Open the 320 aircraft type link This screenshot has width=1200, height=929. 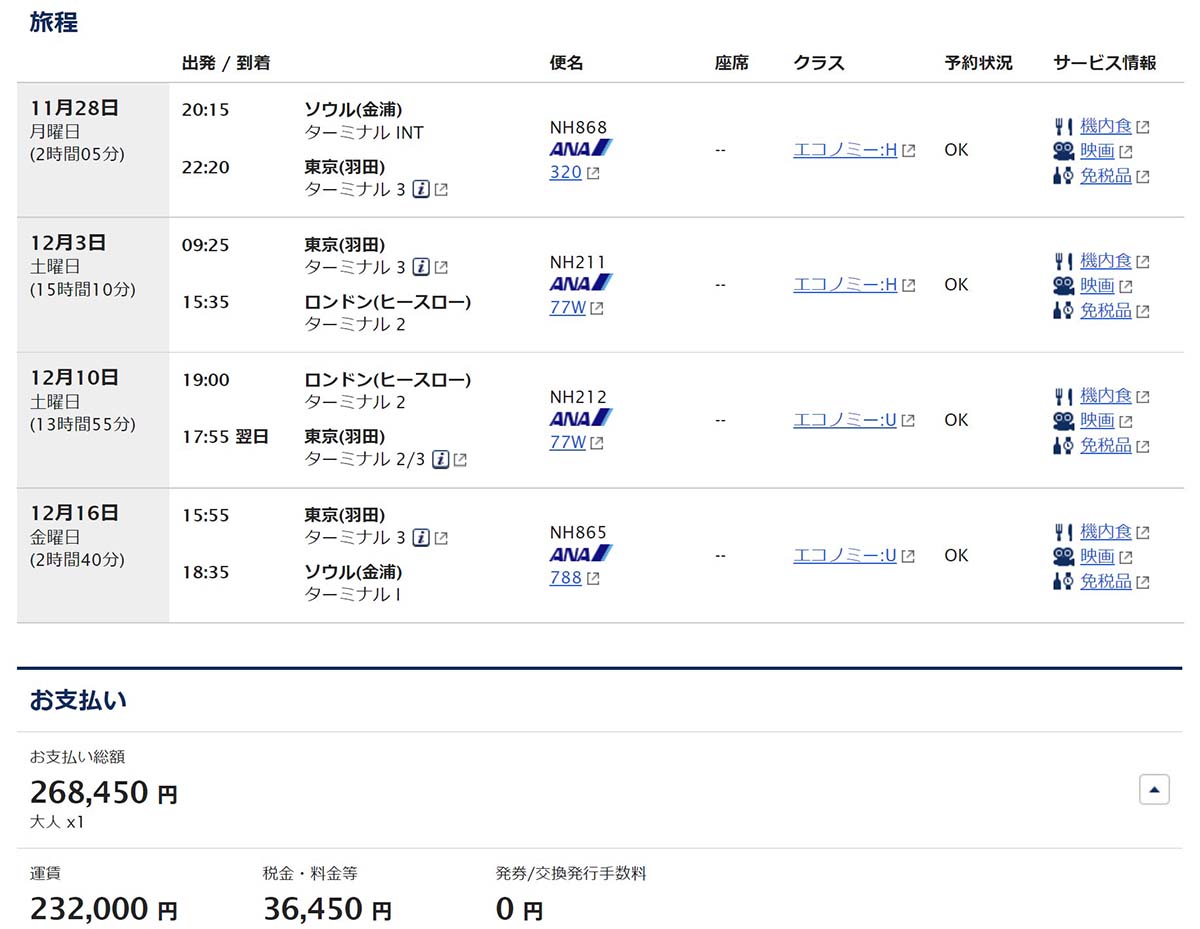point(564,172)
